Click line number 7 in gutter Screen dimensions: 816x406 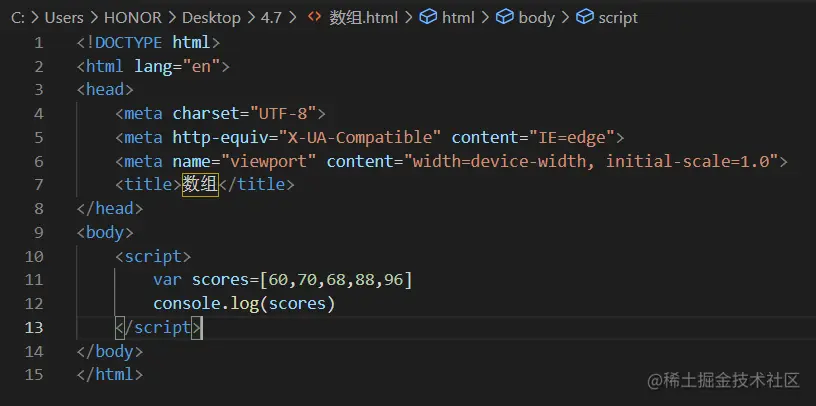click(x=39, y=185)
